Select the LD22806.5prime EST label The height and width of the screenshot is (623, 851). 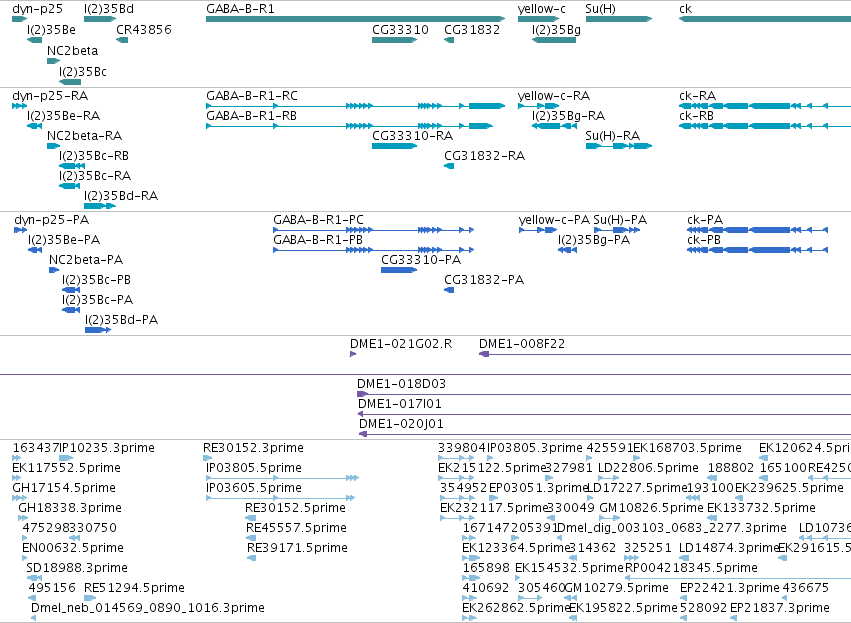pos(648,468)
